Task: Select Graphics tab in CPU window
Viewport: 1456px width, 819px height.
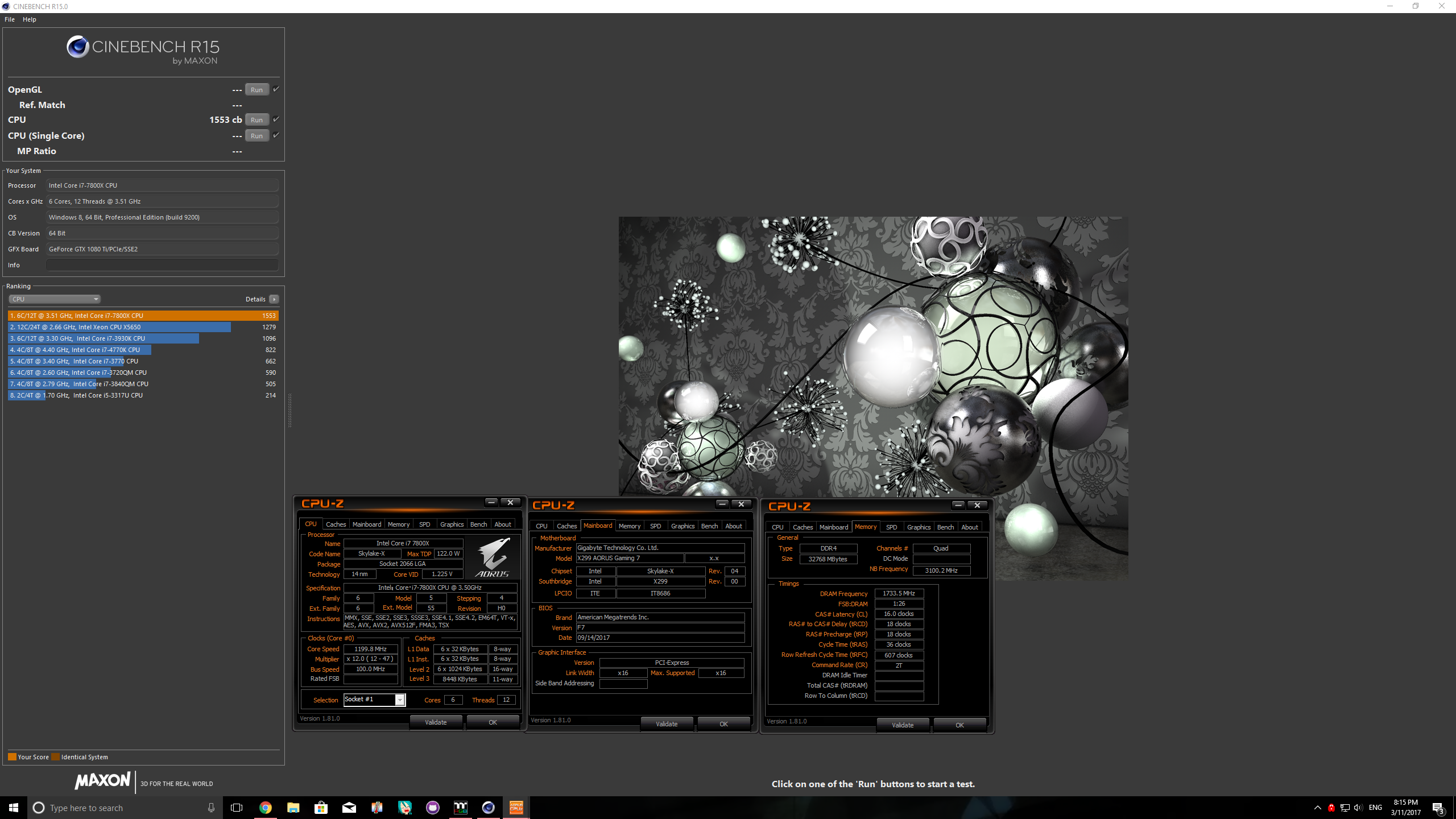Action: point(452,524)
